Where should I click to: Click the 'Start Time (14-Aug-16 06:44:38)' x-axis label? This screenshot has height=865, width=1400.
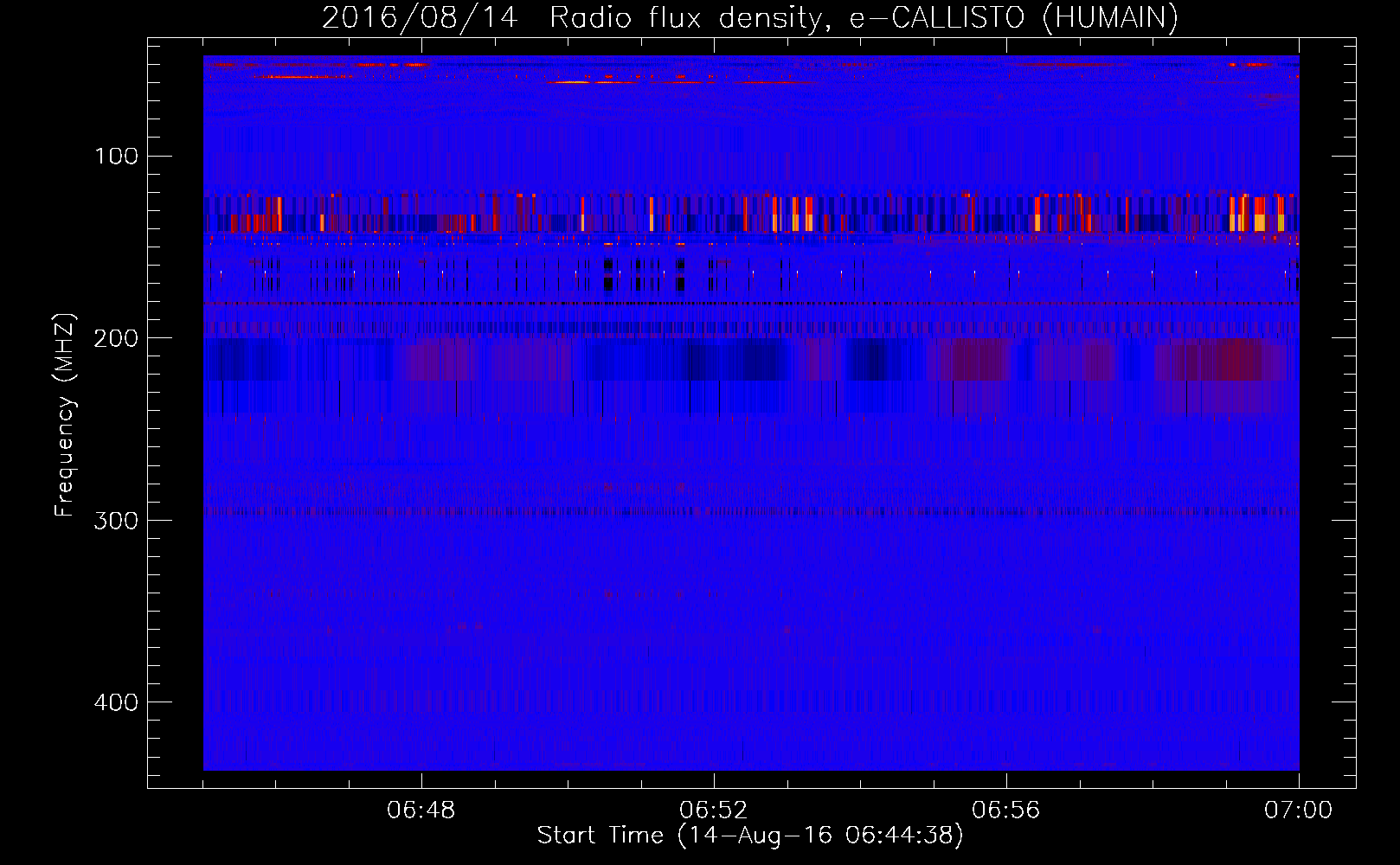[x=750, y=836]
